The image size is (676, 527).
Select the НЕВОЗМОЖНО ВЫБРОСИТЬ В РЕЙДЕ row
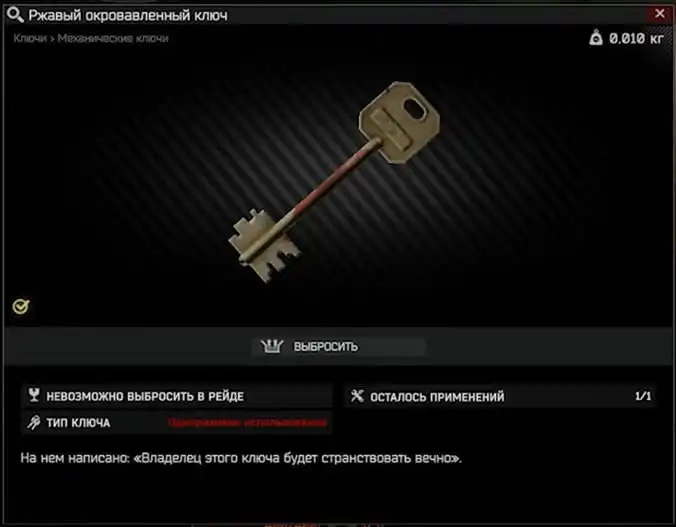tap(177, 396)
